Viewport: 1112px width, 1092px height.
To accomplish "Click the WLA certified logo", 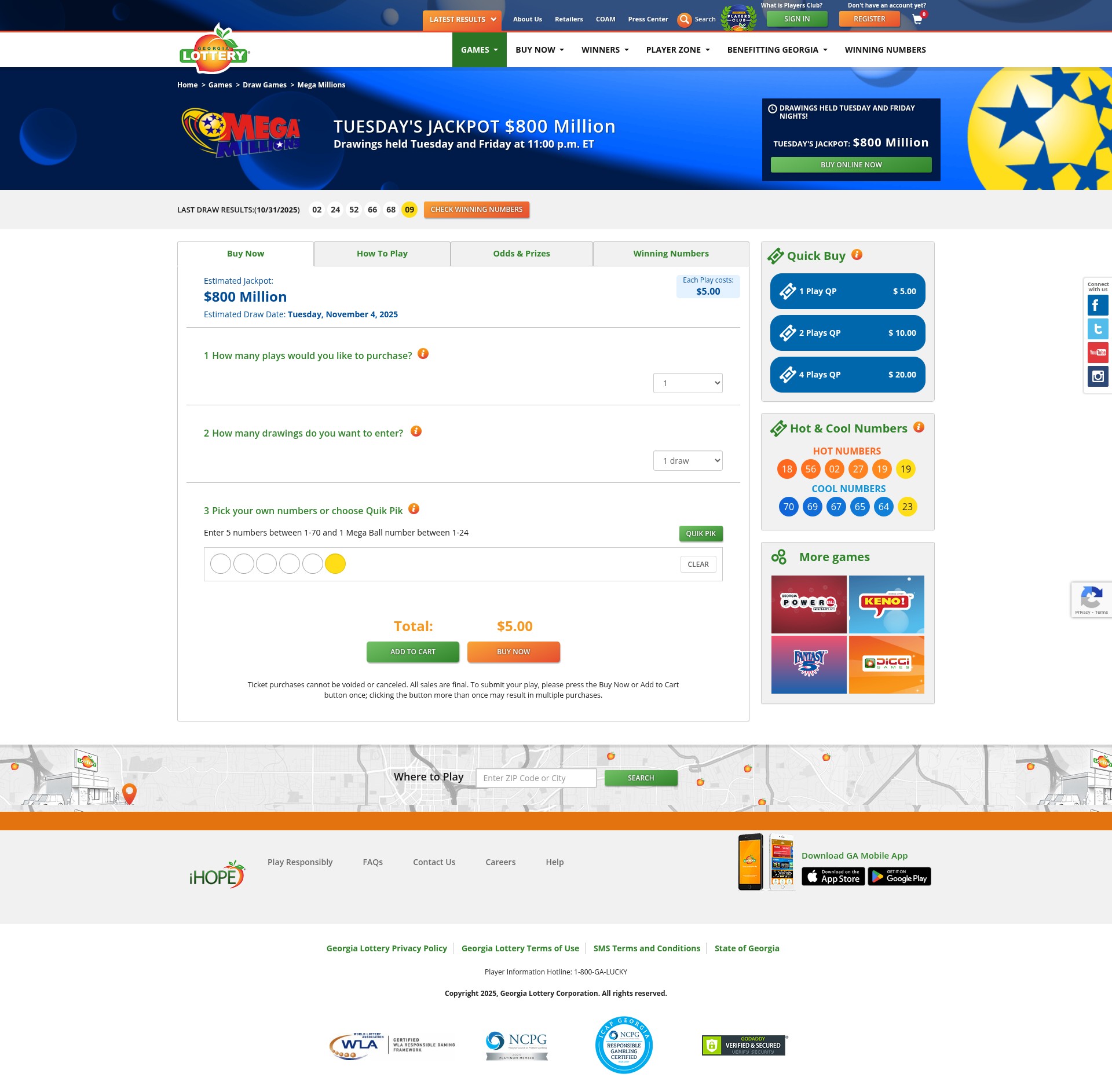I will pyautogui.click(x=392, y=1046).
